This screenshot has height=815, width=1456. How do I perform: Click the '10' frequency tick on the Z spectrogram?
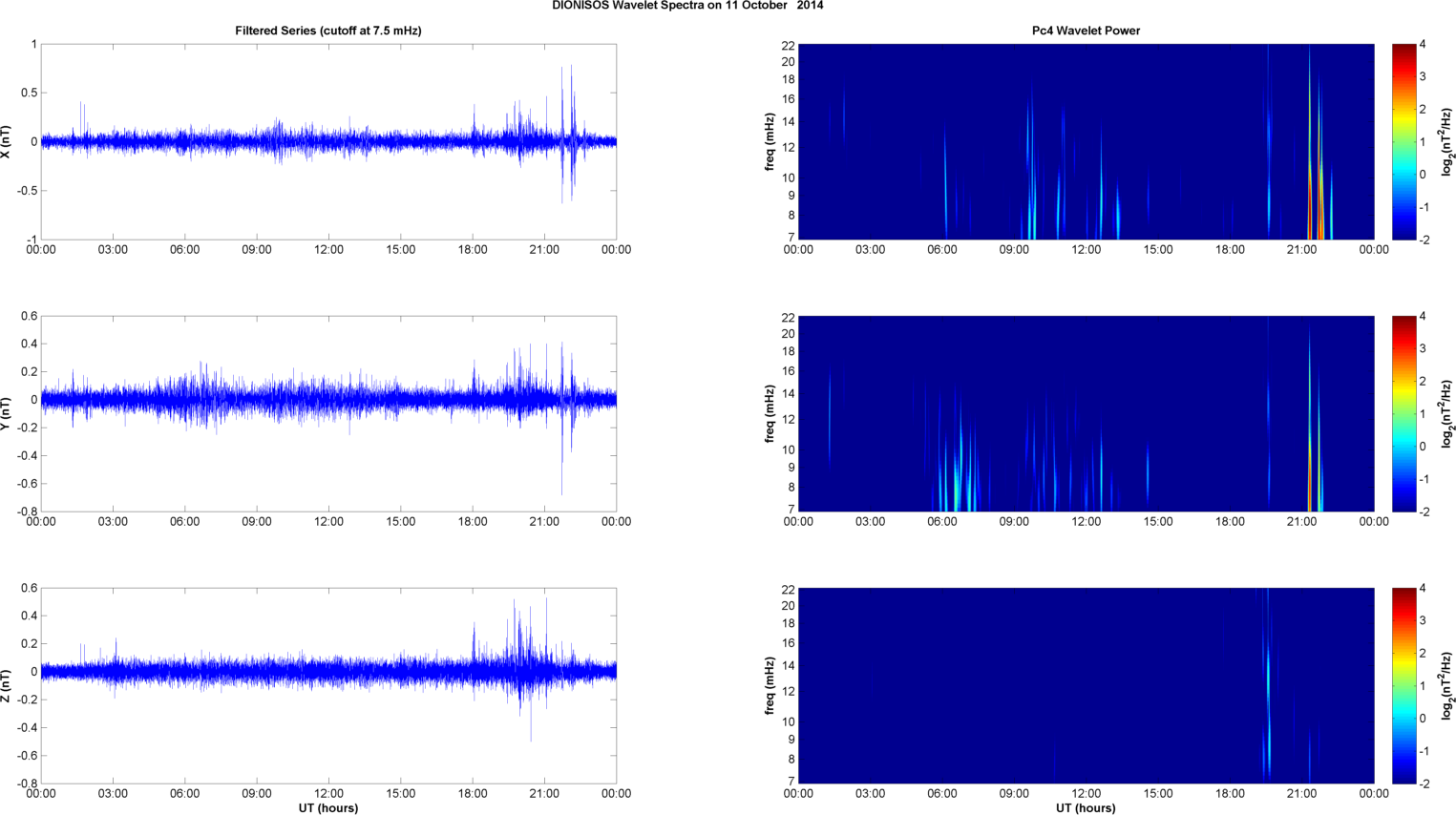tap(788, 721)
